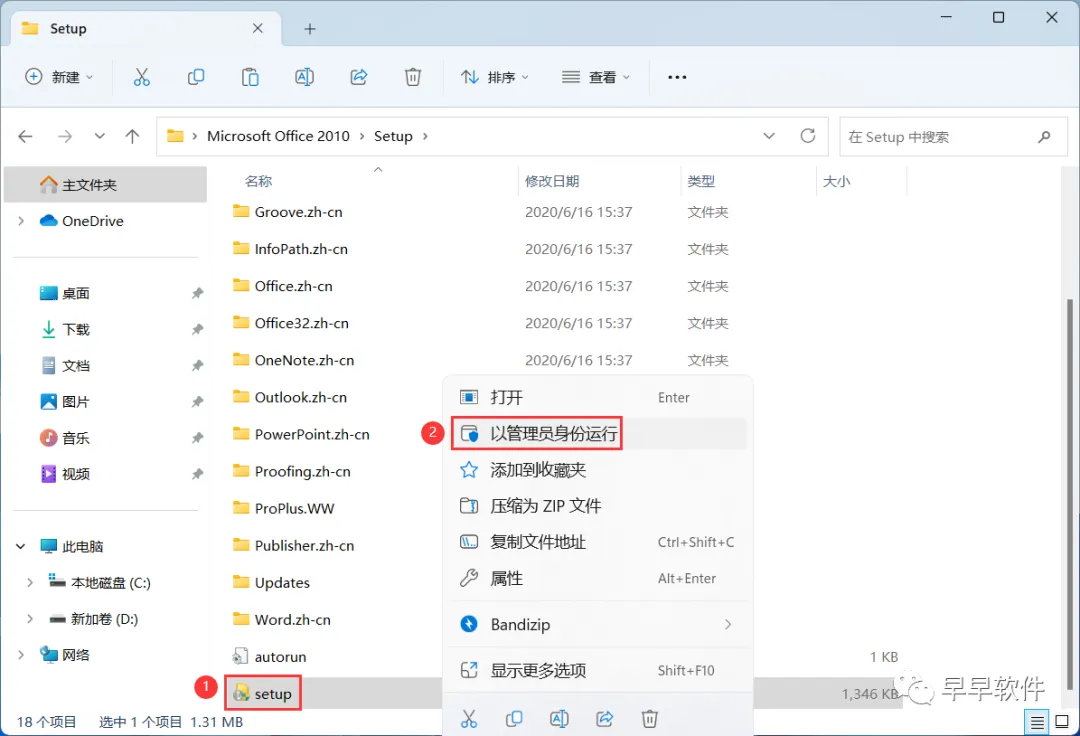Viewport: 1080px width, 736px height.
Task: Select the setup file
Action: coord(273,694)
